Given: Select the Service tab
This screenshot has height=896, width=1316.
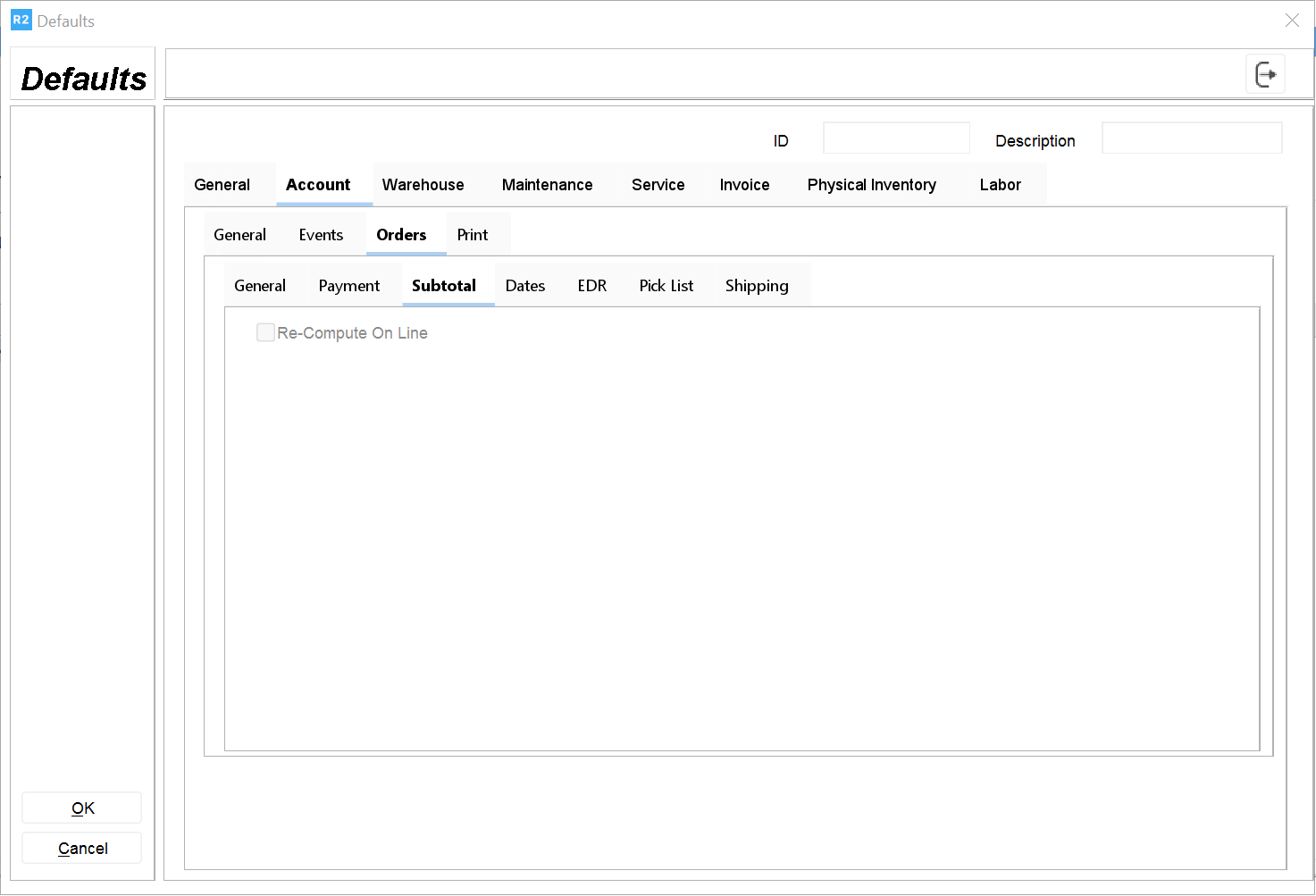Looking at the screenshot, I should (658, 185).
